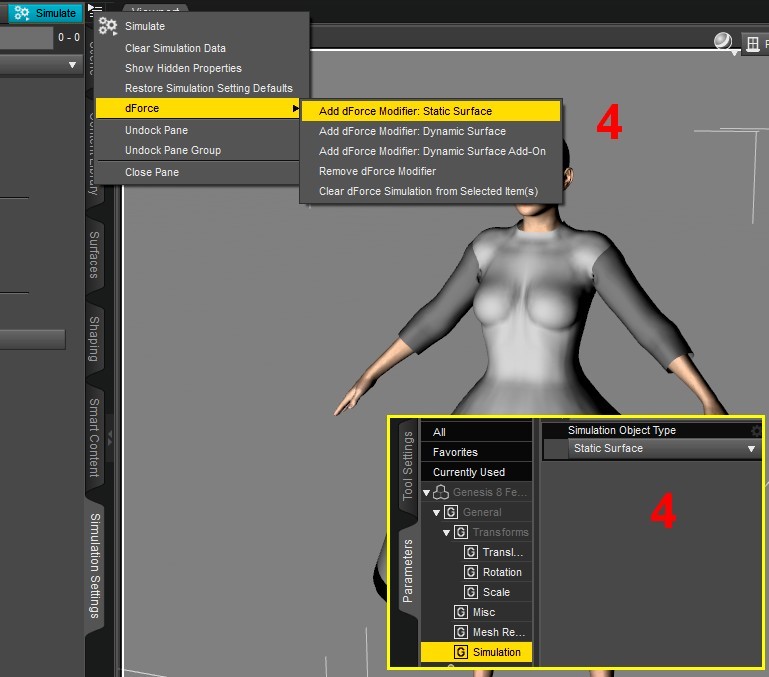Screen dimensions: 769x677
Task: Open the Static Surface dropdown
Action: tap(664, 449)
